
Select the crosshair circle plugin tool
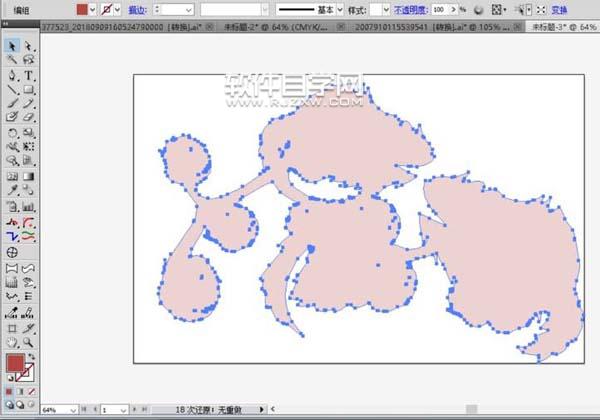(12, 252)
